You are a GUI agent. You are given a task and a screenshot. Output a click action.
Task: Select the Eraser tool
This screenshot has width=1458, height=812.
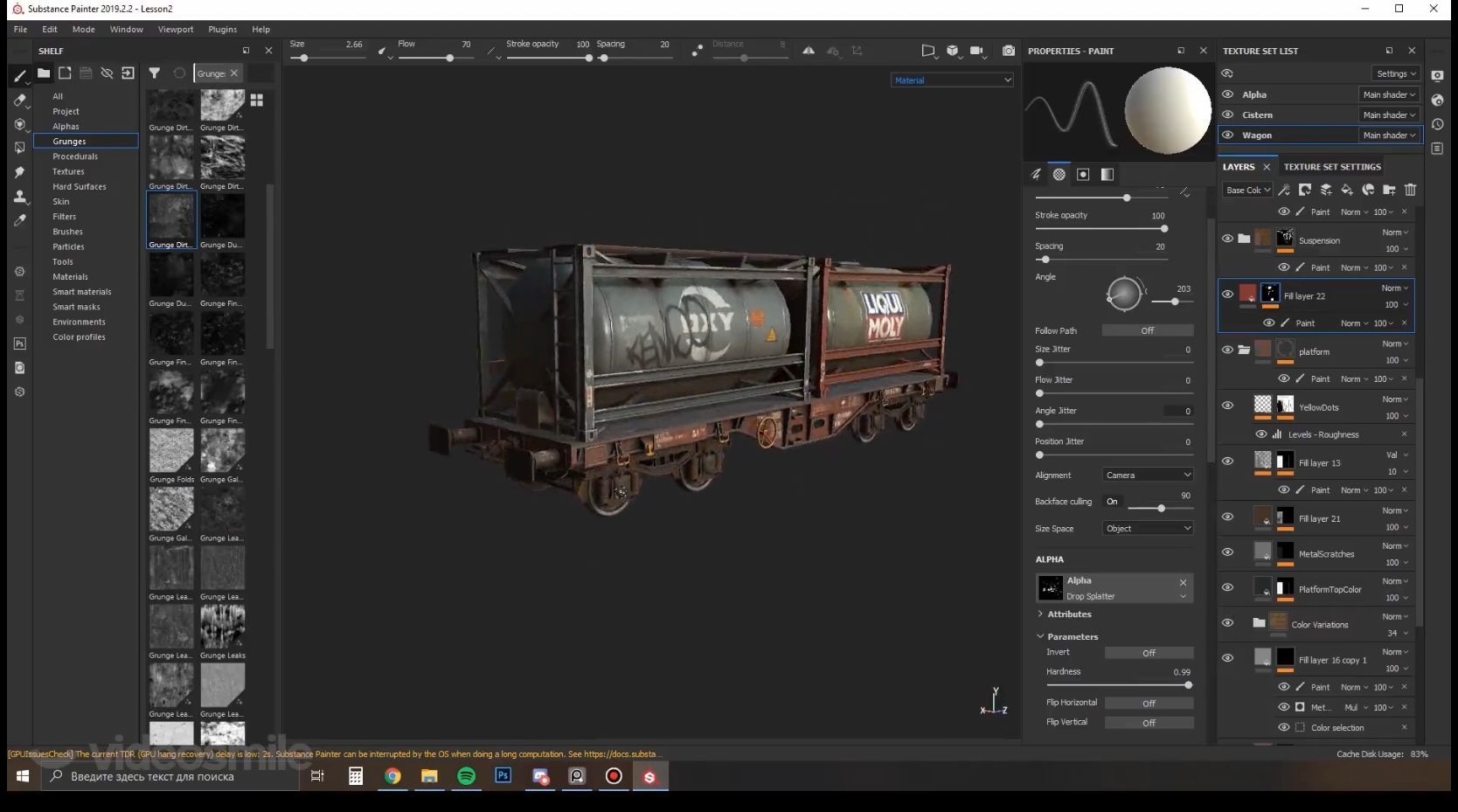[20, 101]
